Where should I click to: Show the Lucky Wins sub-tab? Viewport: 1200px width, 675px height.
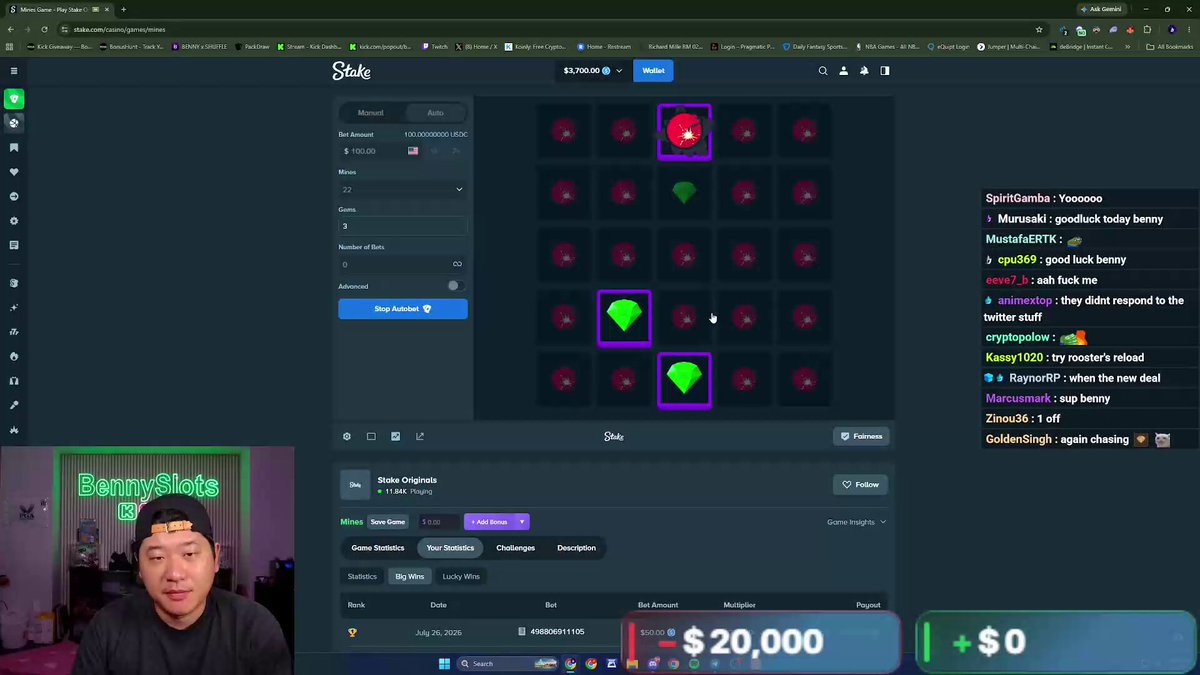461,576
